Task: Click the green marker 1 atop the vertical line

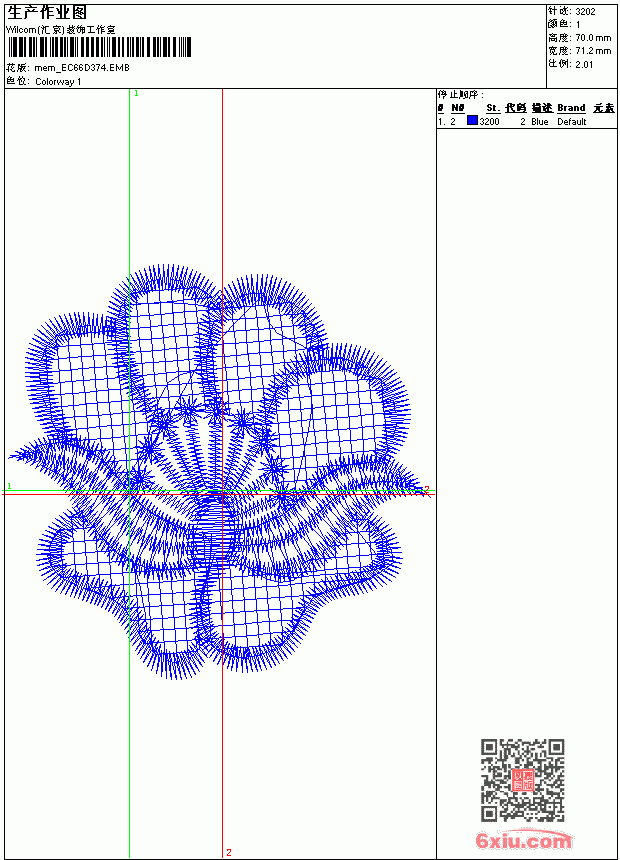Action: pos(136,94)
